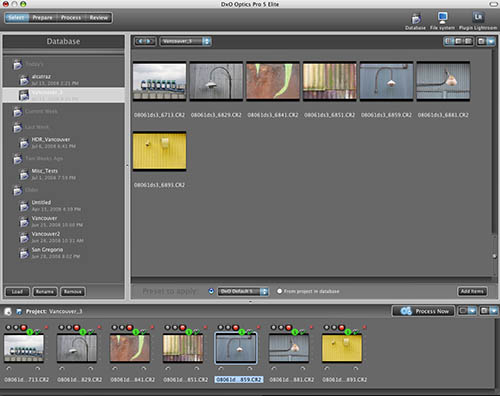500x396 pixels.
Task: Open the Database source icon
Action: pyautogui.click(x=416, y=18)
